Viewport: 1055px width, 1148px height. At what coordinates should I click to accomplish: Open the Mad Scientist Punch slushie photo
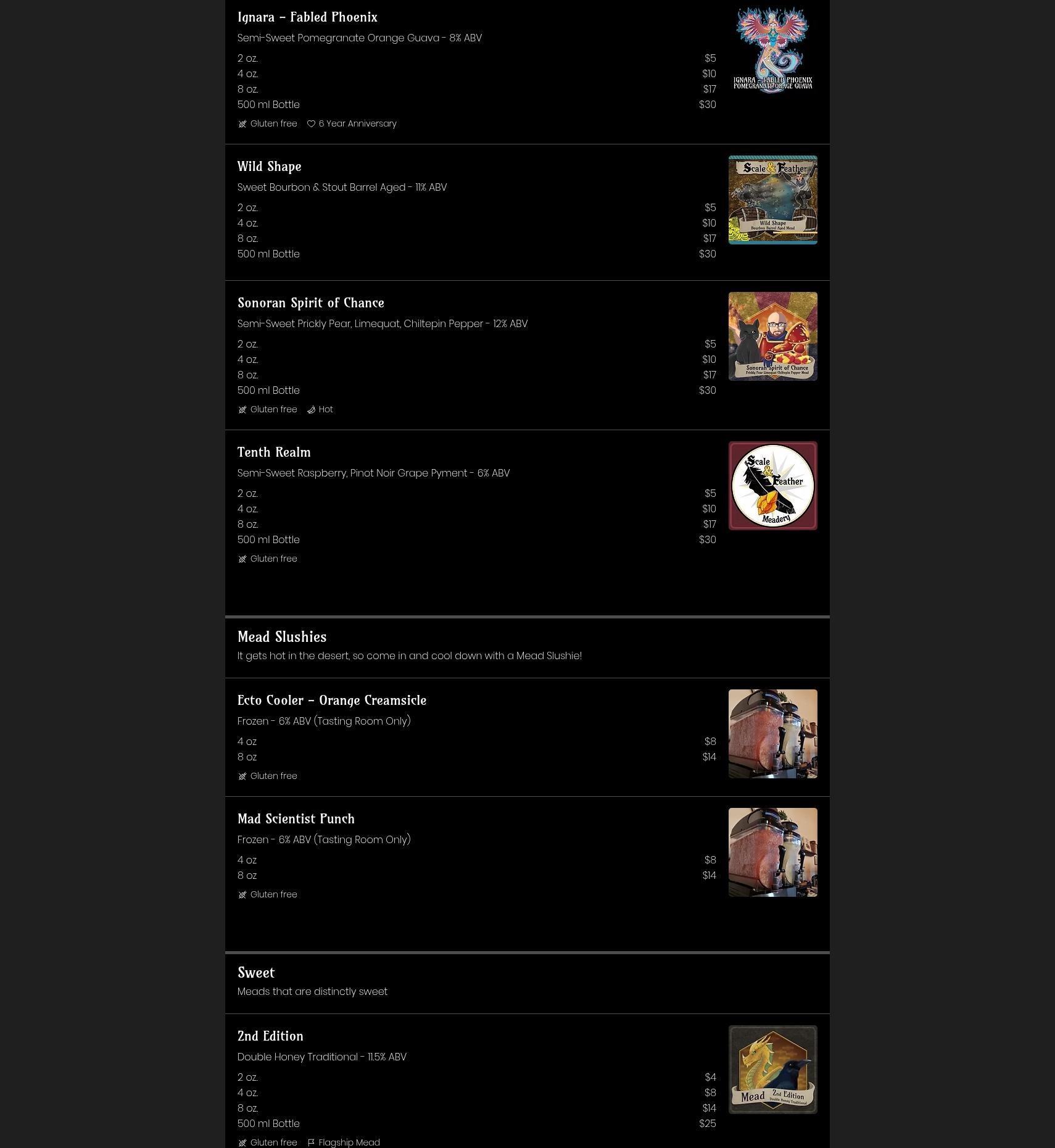772,852
